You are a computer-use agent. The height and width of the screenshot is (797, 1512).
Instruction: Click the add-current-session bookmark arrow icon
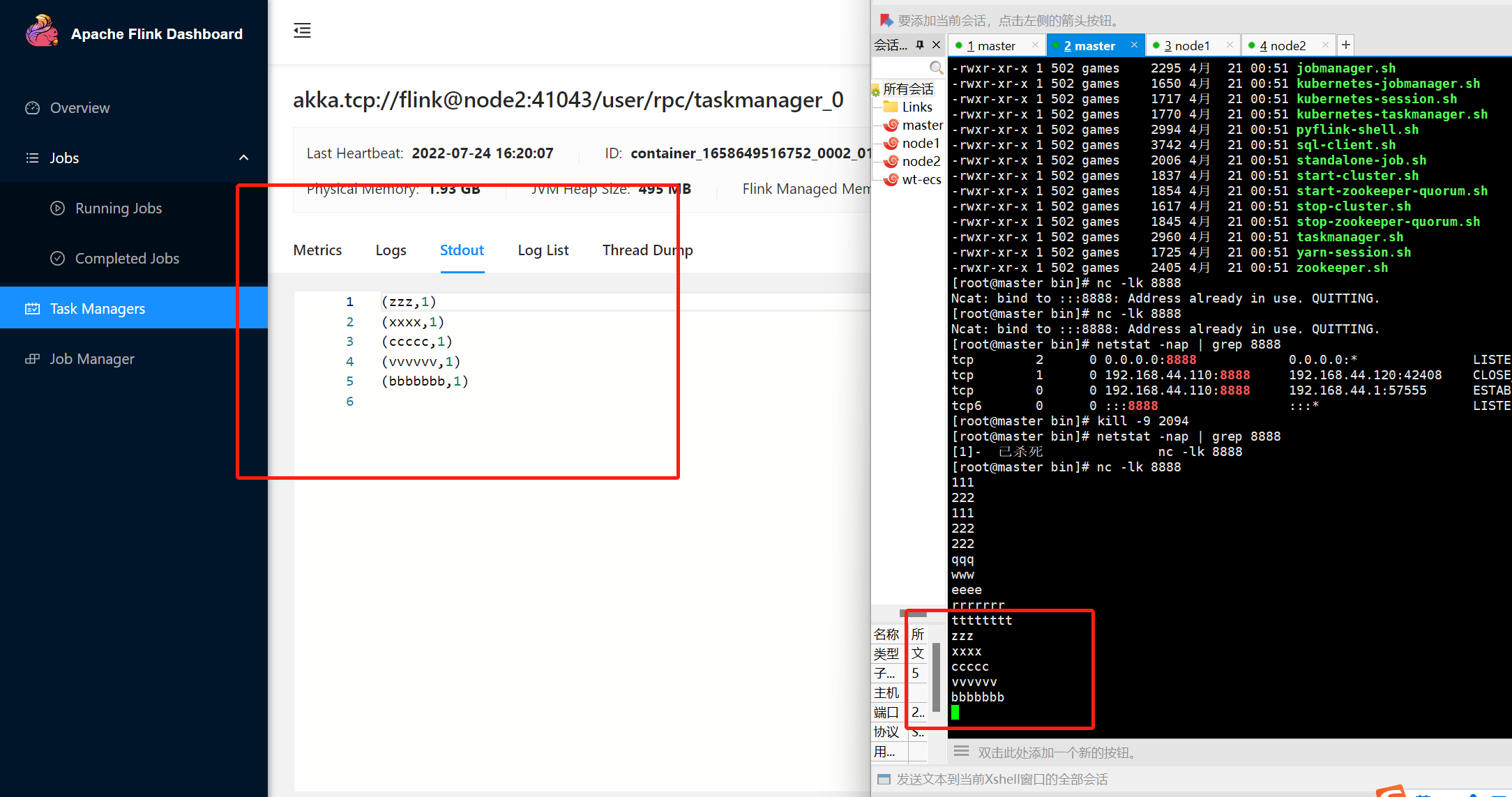coord(886,20)
